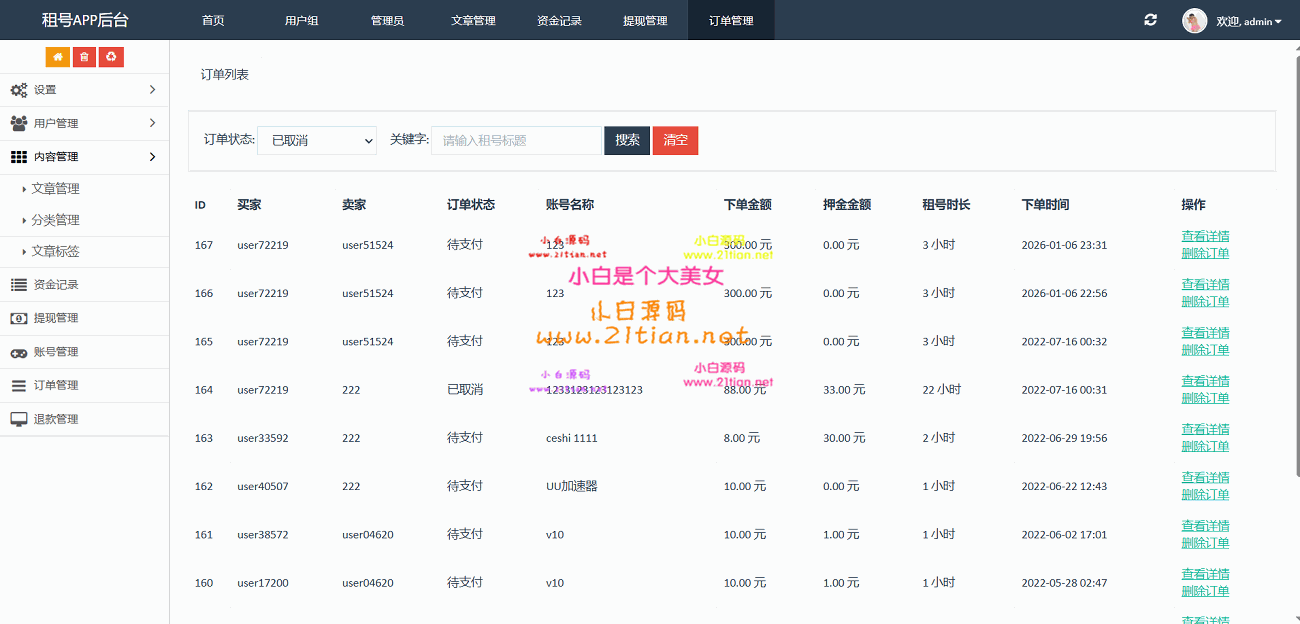Screen dimensions: 1300x624
Task: Delete order 163
Action: click(1205, 446)
